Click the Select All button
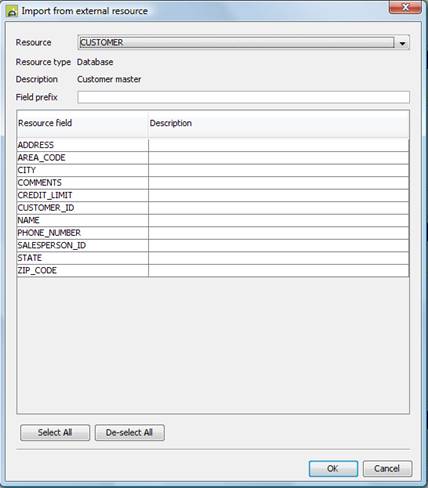428x488 pixels. tap(55, 433)
